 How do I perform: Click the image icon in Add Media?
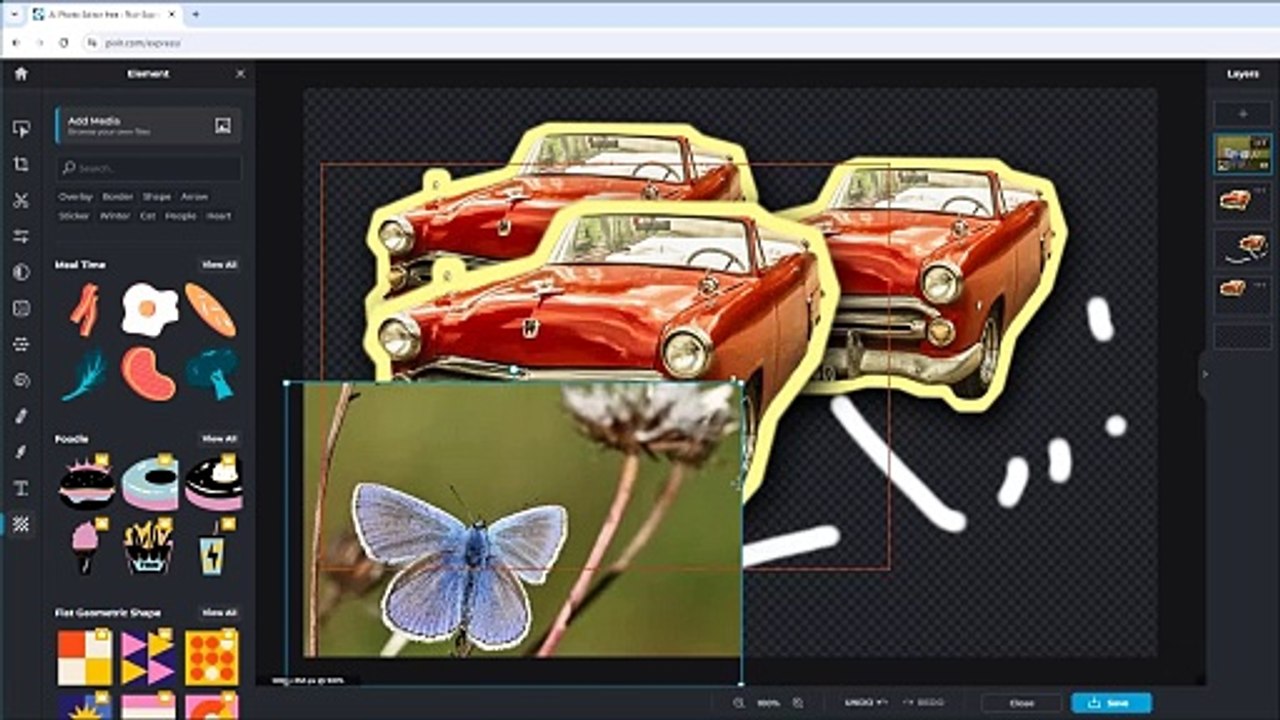pos(223,125)
